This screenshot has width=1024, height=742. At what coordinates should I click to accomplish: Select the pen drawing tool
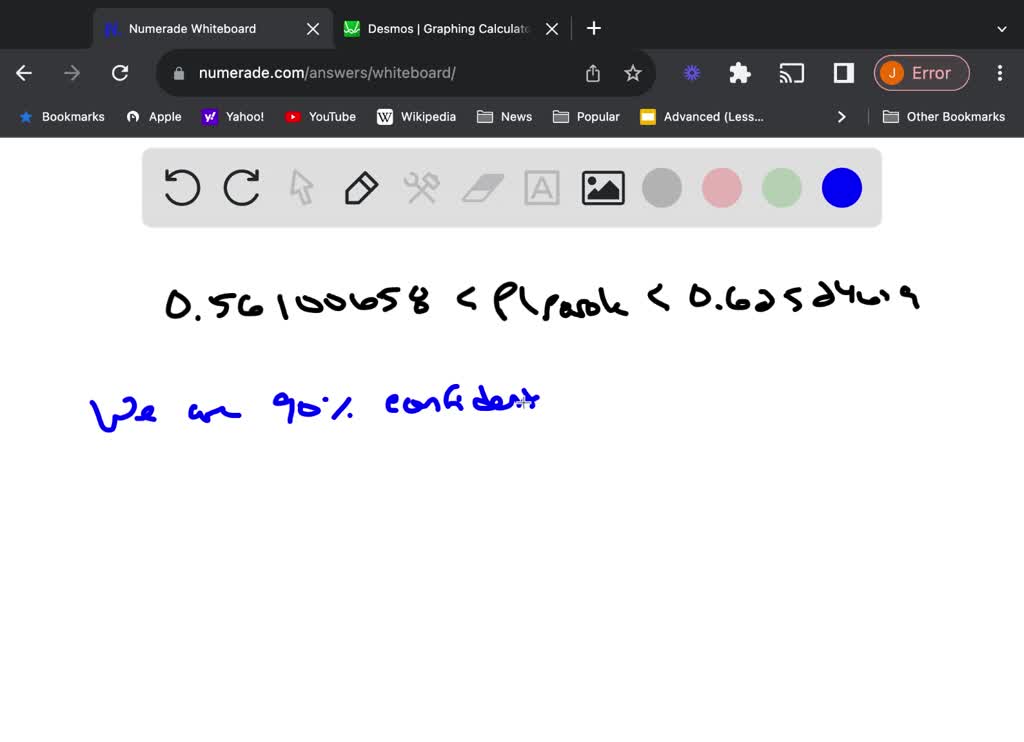(x=361, y=188)
